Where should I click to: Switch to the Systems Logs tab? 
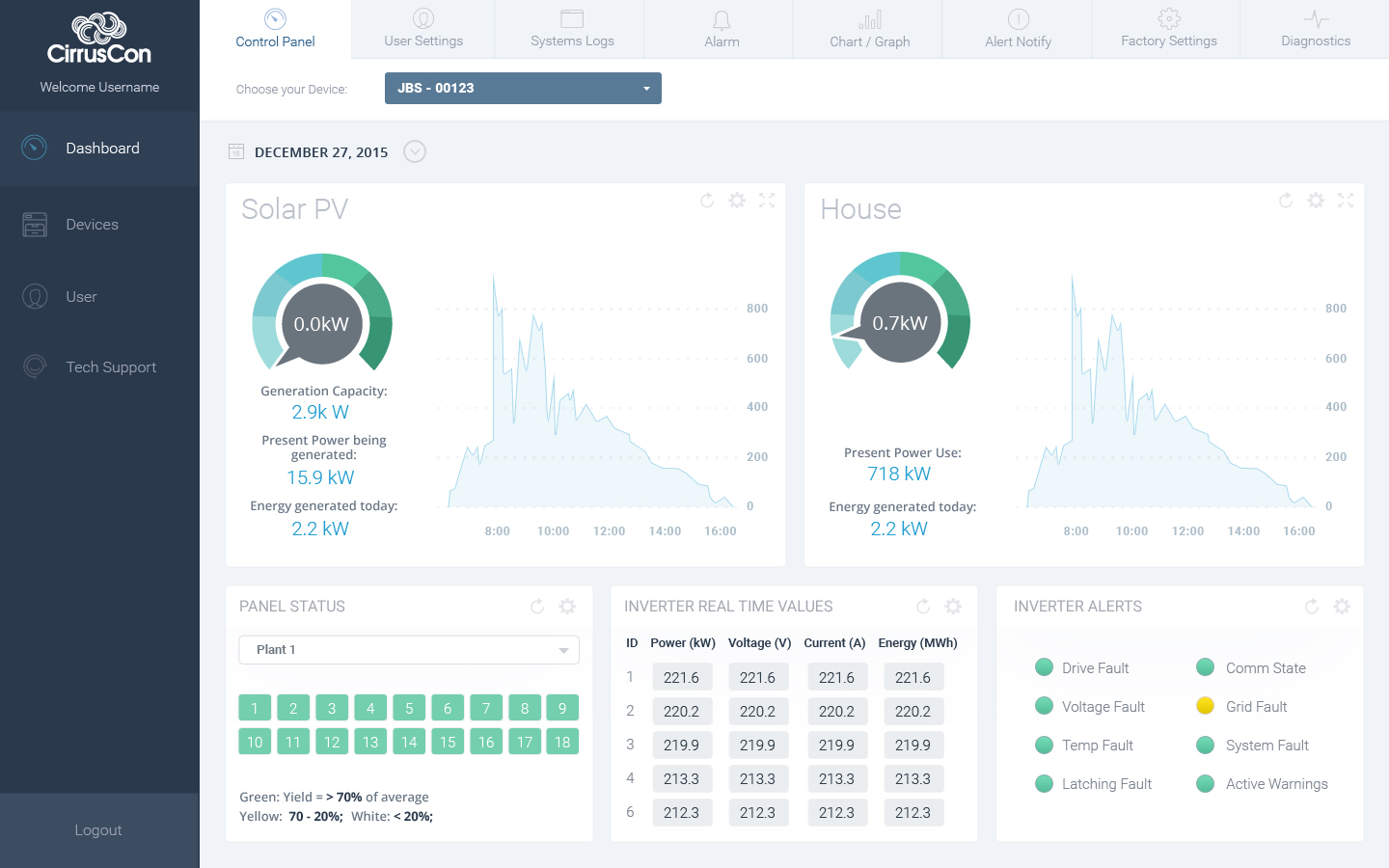click(x=571, y=29)
